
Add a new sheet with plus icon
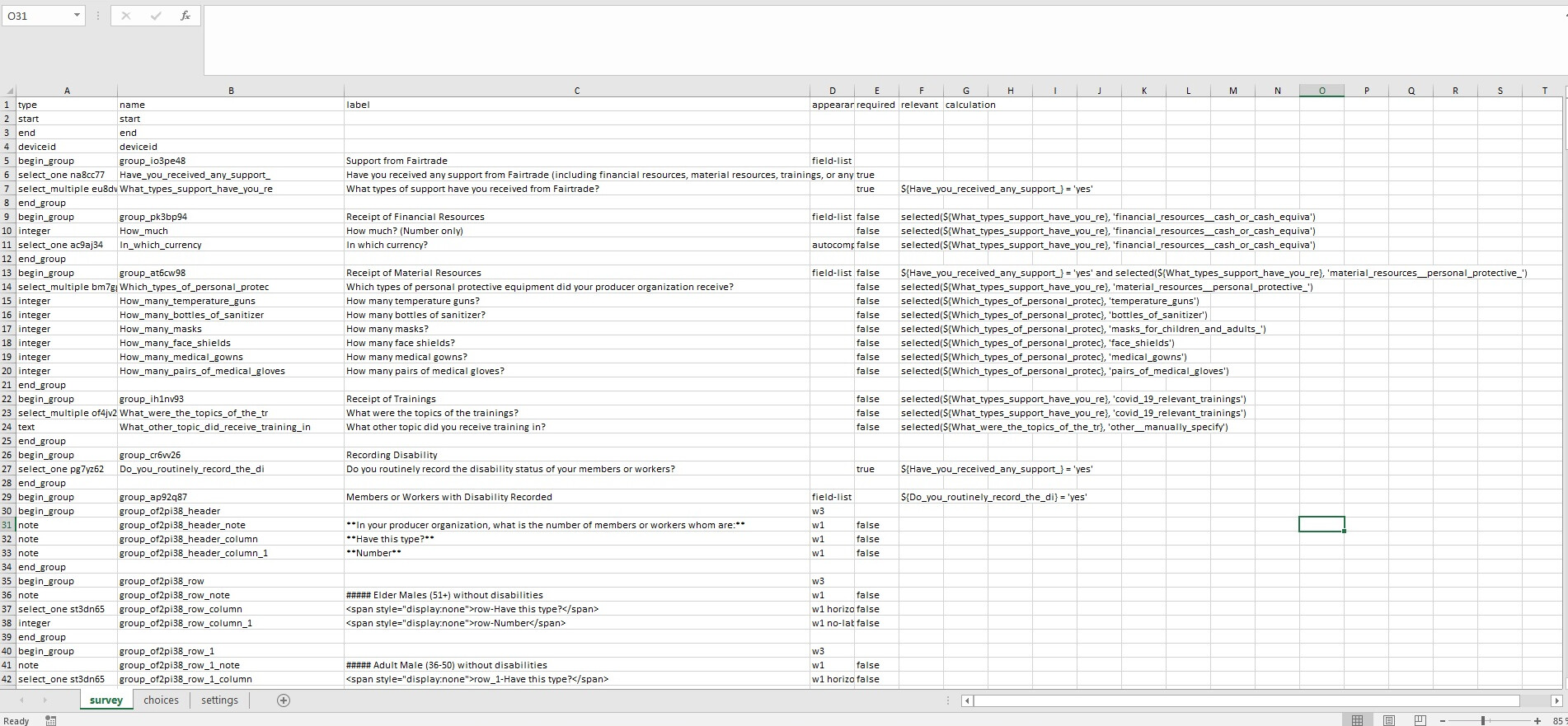pos(284,700)
